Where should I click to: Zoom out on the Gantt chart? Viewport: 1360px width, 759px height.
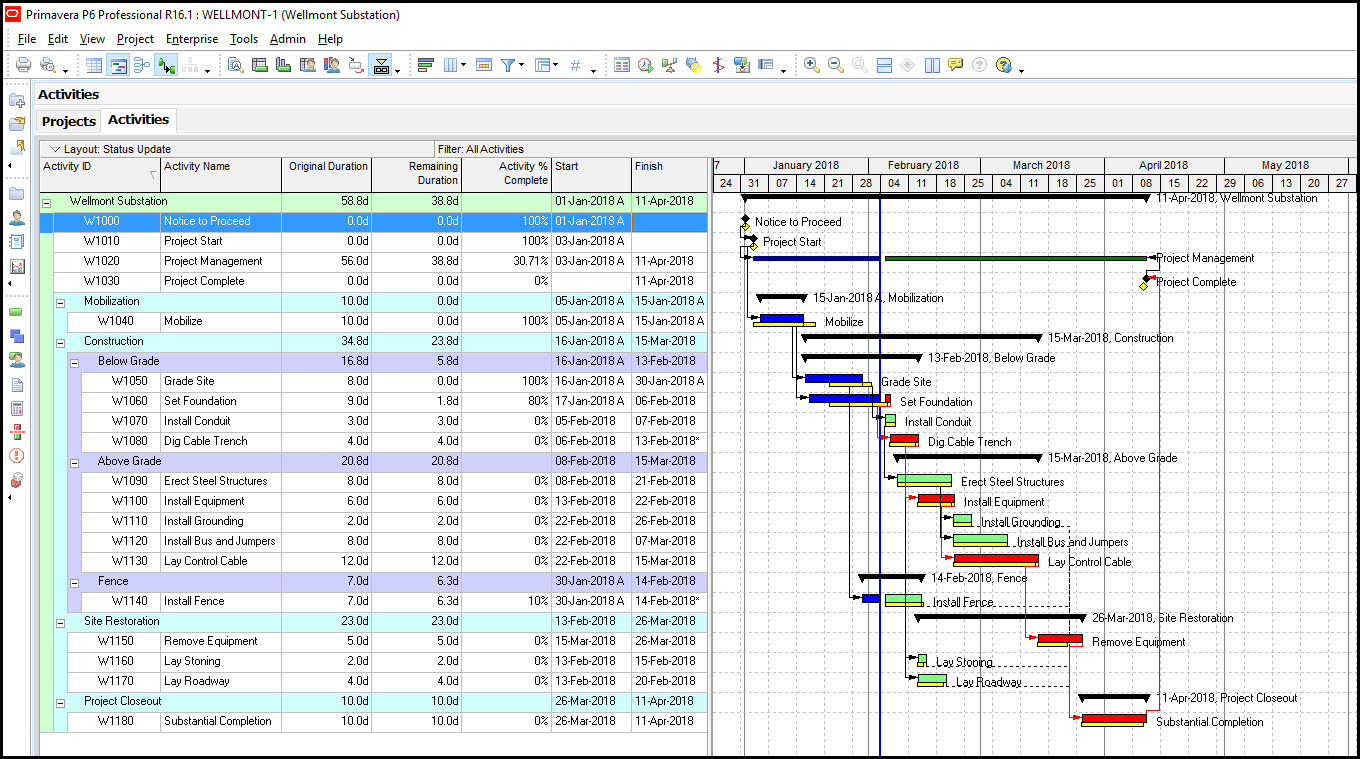pyautogui.click(x=835, y=65)
